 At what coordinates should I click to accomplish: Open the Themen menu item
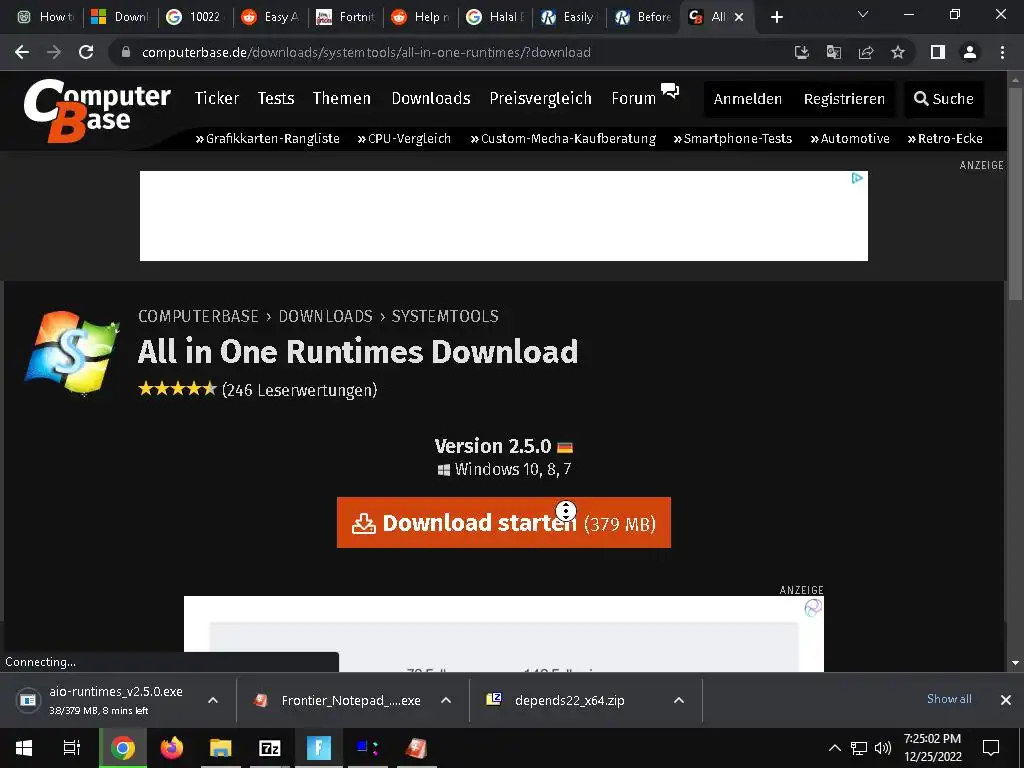coord(342,99)
